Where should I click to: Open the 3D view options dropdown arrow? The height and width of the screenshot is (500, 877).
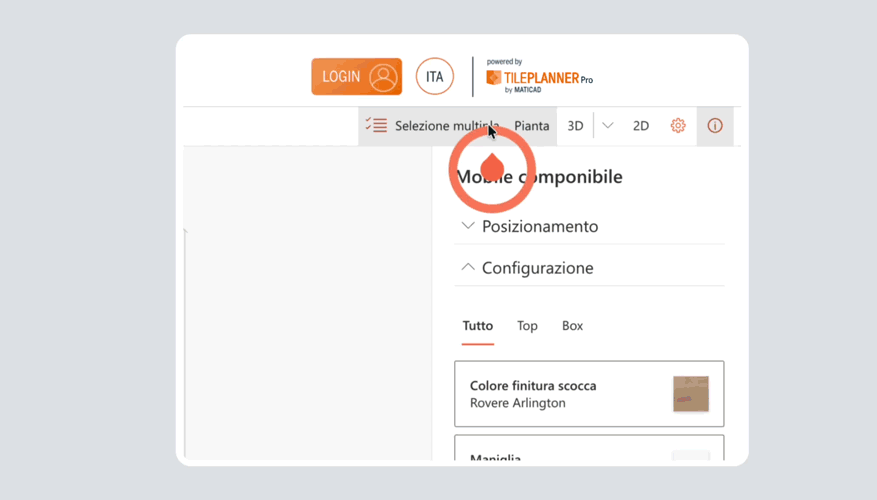607,126
